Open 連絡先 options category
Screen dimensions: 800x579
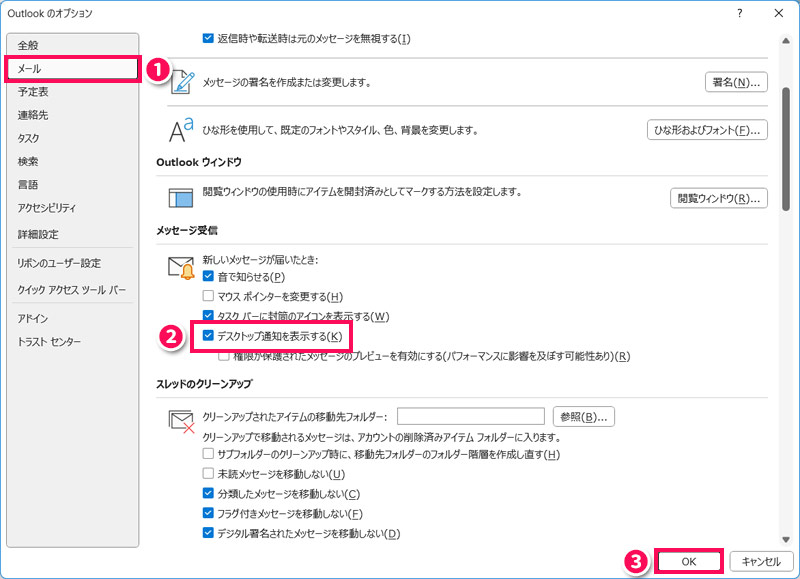pyautogui.click(x=72, y=115)
